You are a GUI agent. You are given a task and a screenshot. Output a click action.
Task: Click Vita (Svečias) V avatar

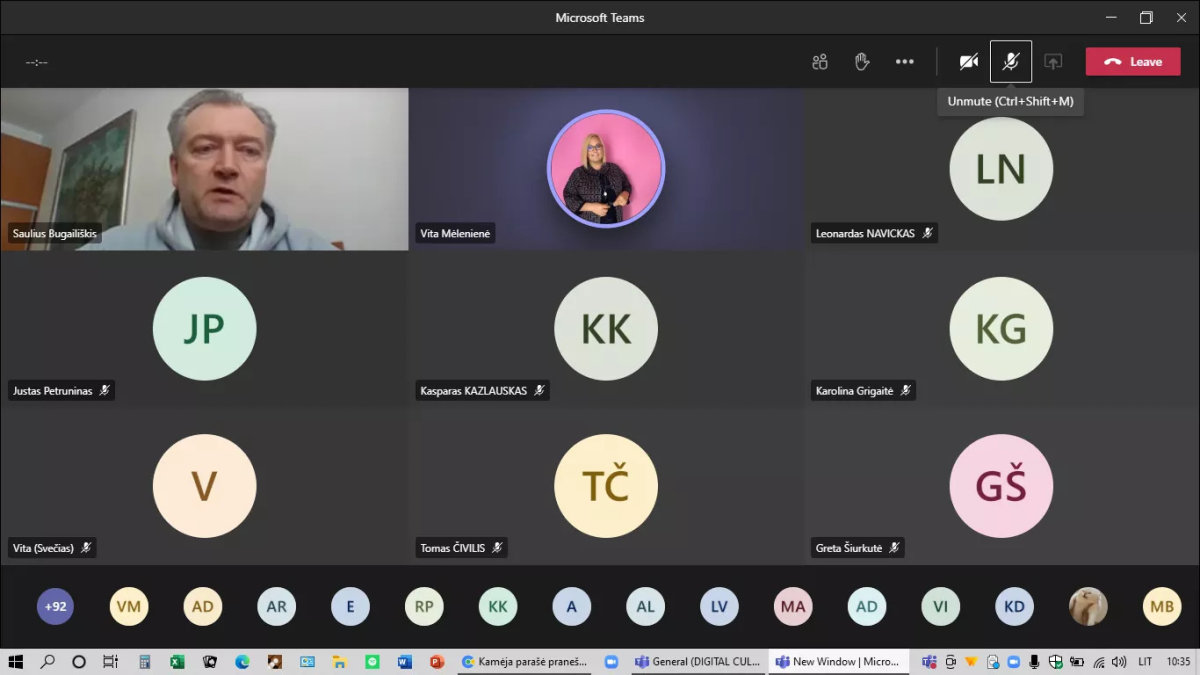tap(204, 486)
